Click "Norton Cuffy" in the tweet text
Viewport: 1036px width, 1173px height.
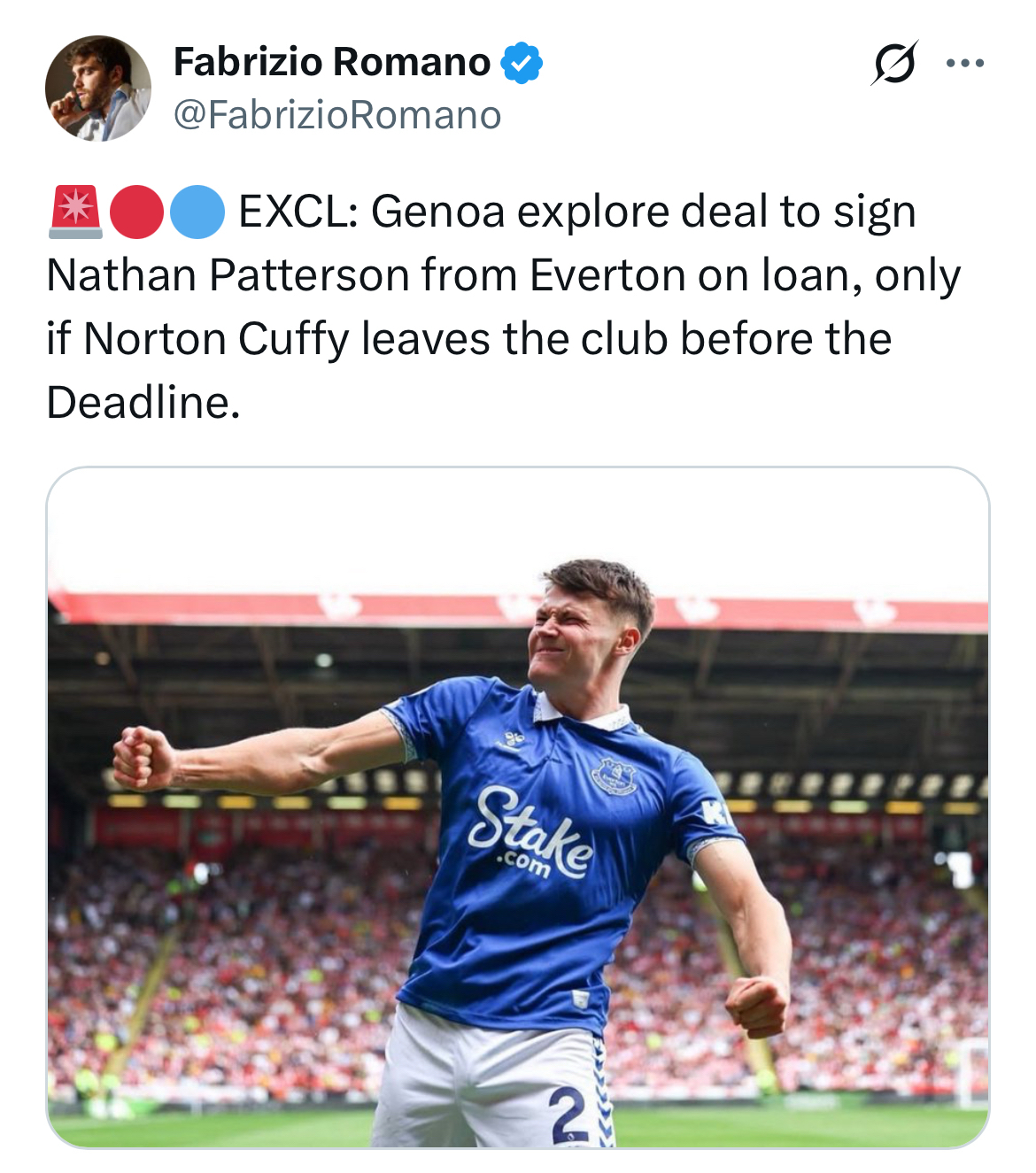click(x=216, y=340)
